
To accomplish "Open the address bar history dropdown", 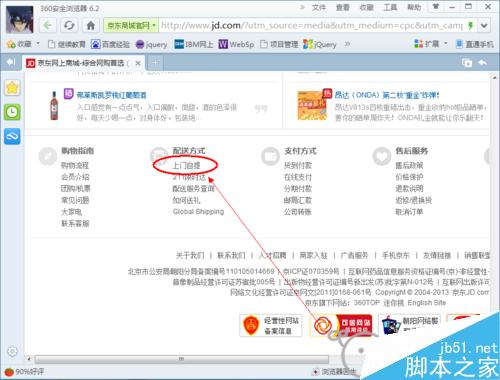I will (x=484, y=25).
